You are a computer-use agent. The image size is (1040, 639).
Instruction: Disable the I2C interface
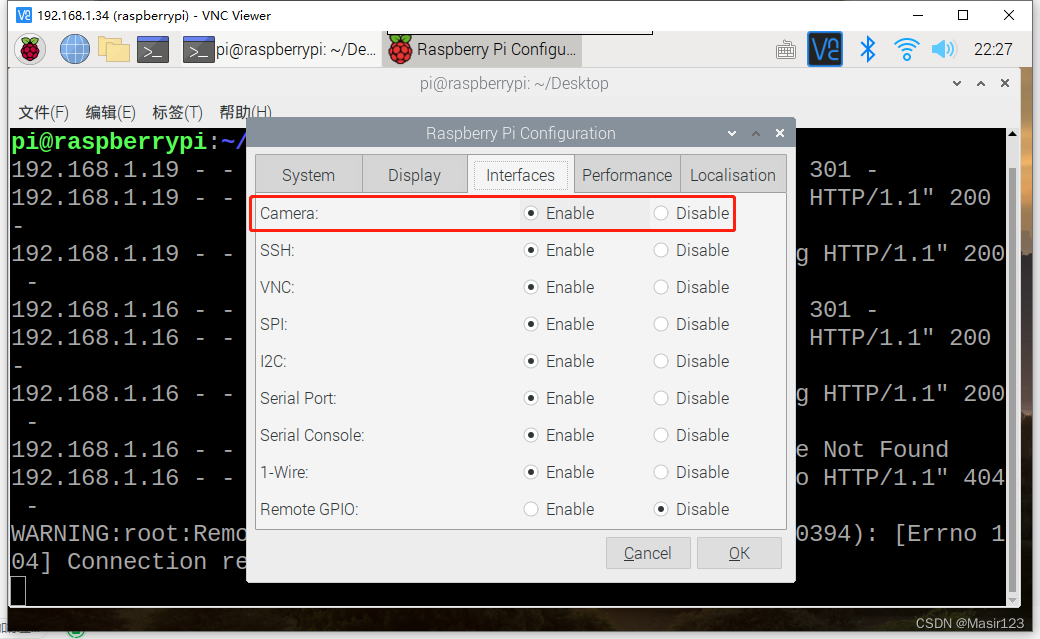(691, 362)
